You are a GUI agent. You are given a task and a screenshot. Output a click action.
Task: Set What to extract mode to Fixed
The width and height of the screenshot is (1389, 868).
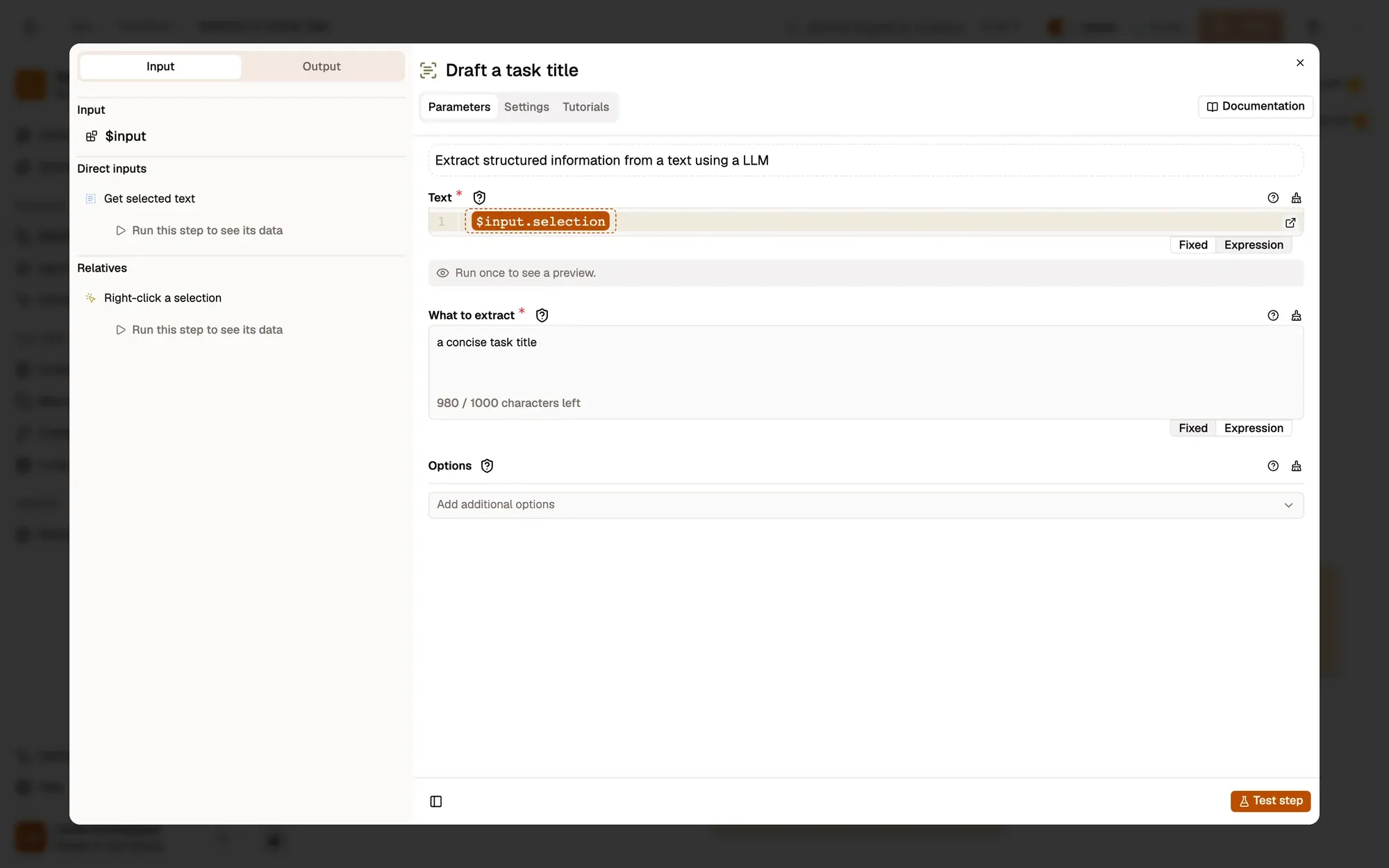1193,428
